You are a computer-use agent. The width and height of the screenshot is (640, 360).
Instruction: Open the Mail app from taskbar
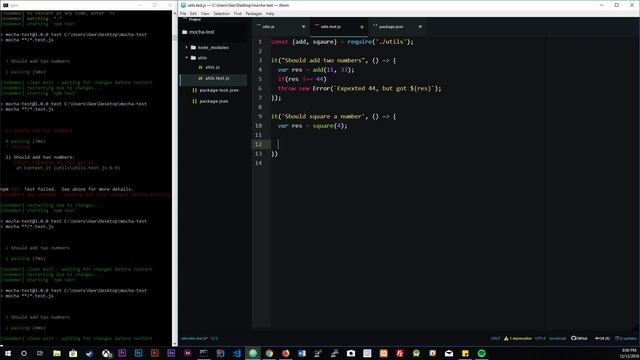pos(449,353)
